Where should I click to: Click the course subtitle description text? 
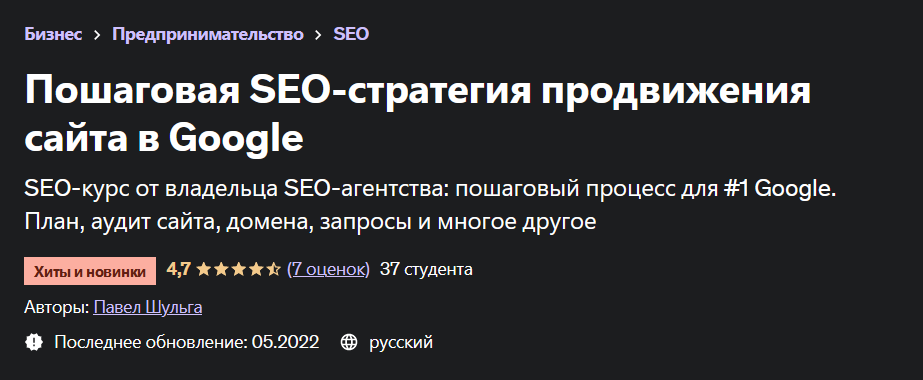coord(430,206)
